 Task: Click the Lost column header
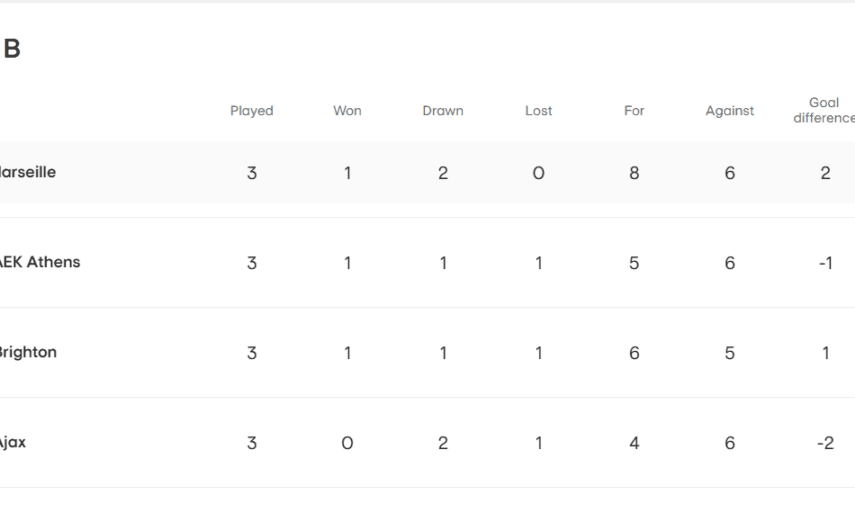pos(538,111)
